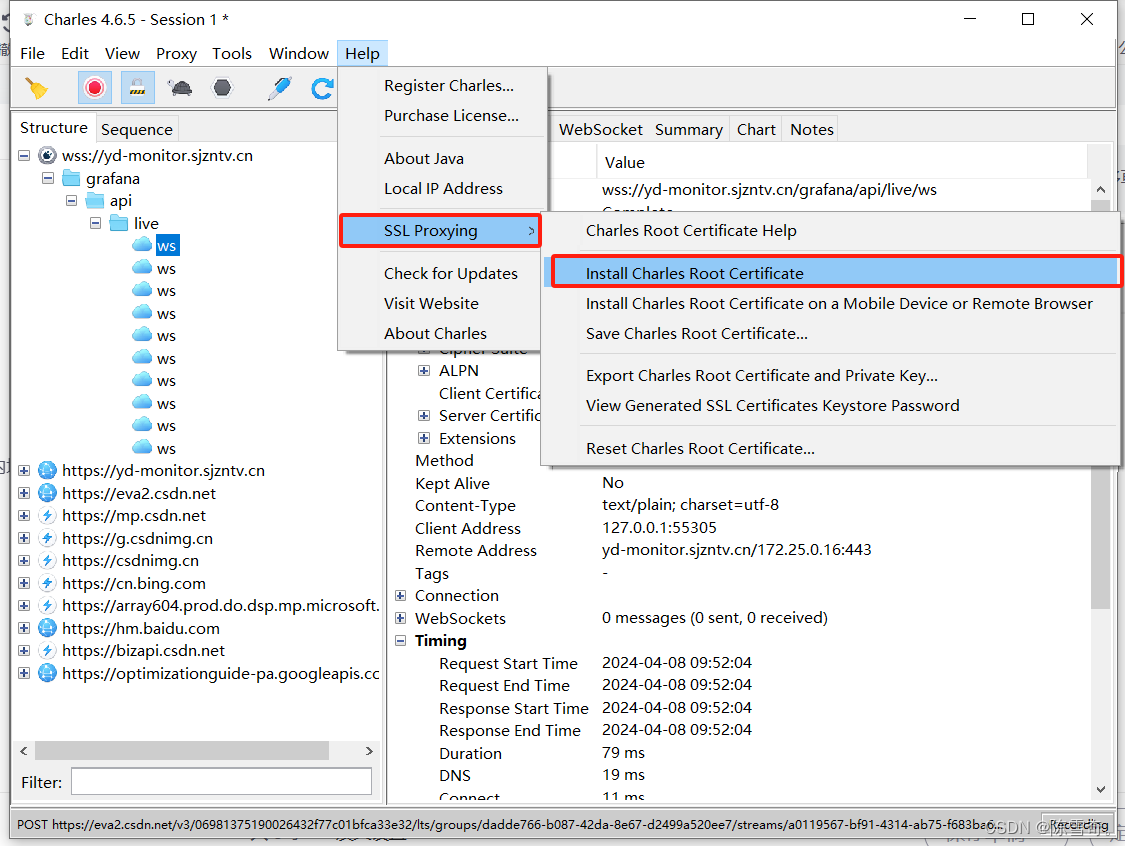The width and height of the screenshot is (1125, 846).
Task: Click the cloud icon of selected ws
Action: 142,245
